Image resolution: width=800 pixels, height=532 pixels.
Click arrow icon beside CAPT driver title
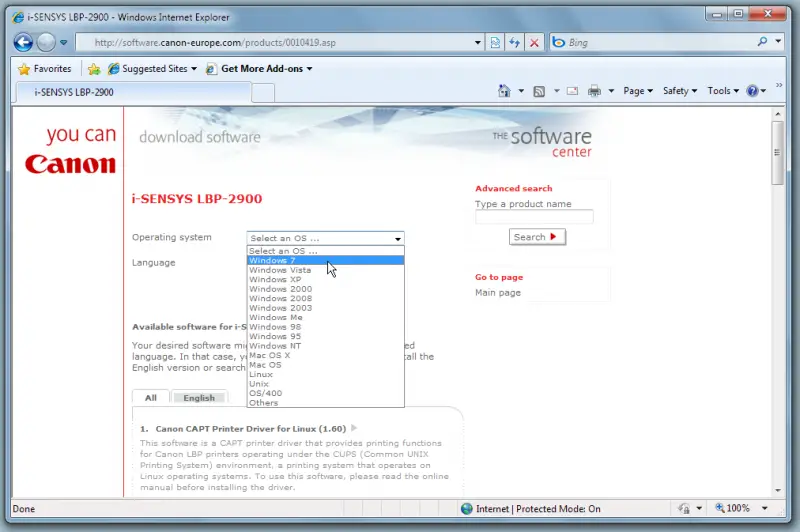[x=354, y=428]
